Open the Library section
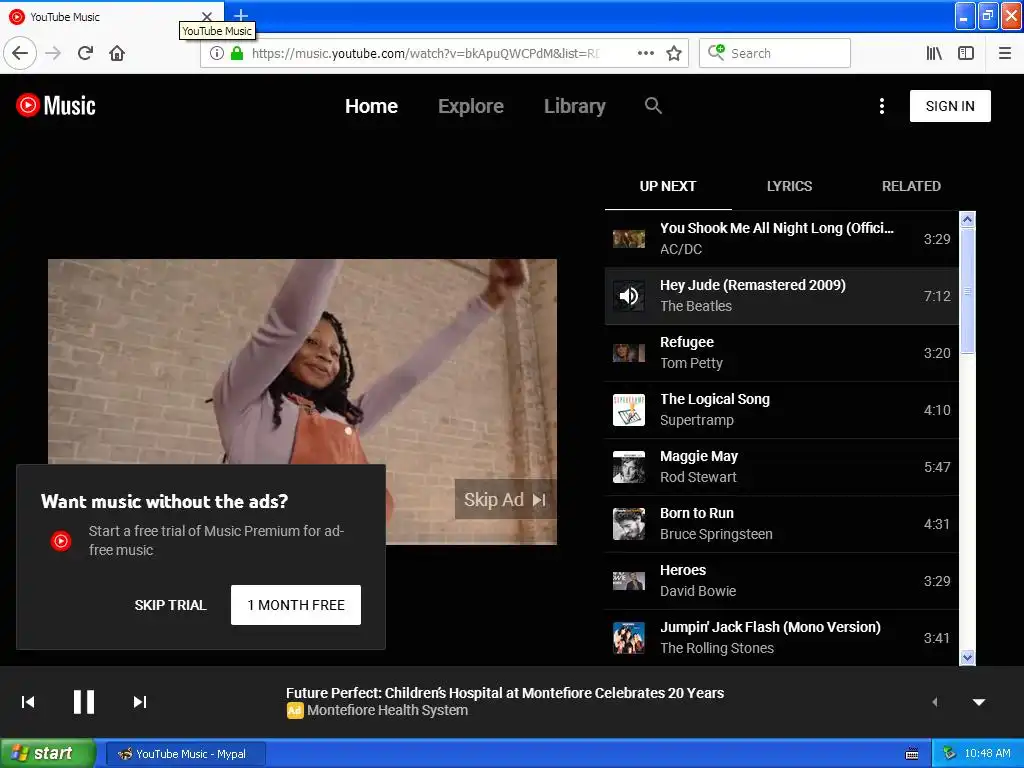Image resolution: width=1024 pixels, height=768 pixels. click(x=575, y=106)
